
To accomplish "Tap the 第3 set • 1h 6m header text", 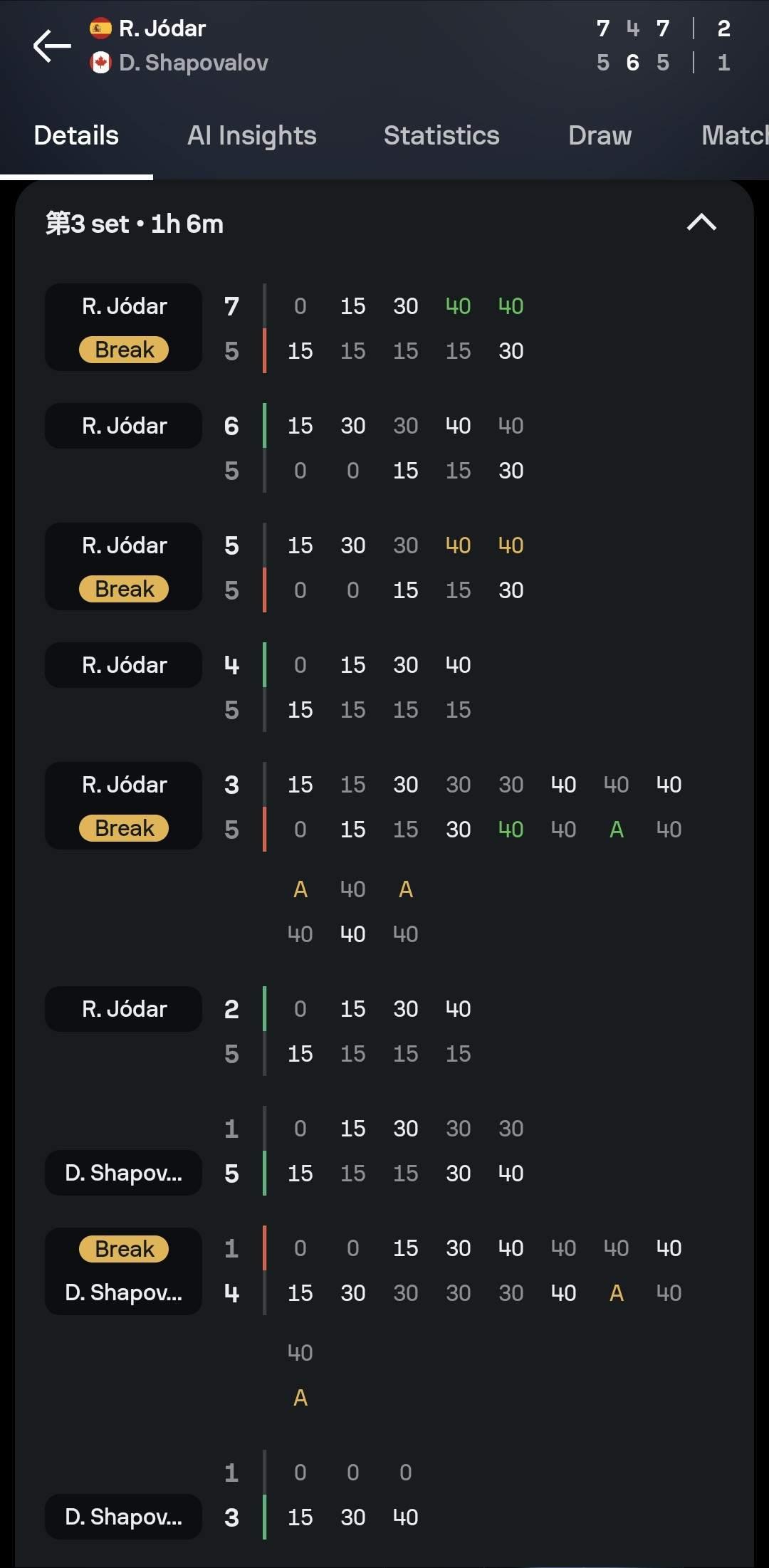I will click(x=135, y=224).
